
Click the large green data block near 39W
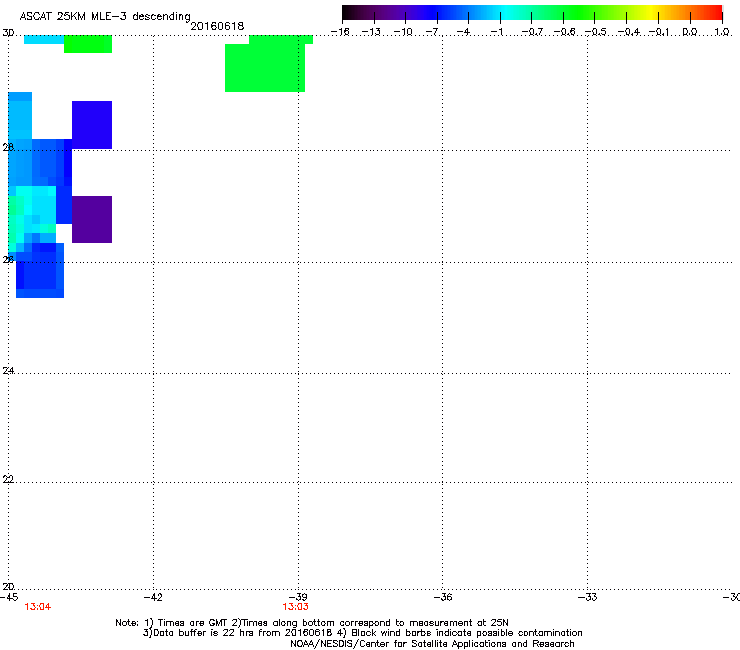point(265,68)
